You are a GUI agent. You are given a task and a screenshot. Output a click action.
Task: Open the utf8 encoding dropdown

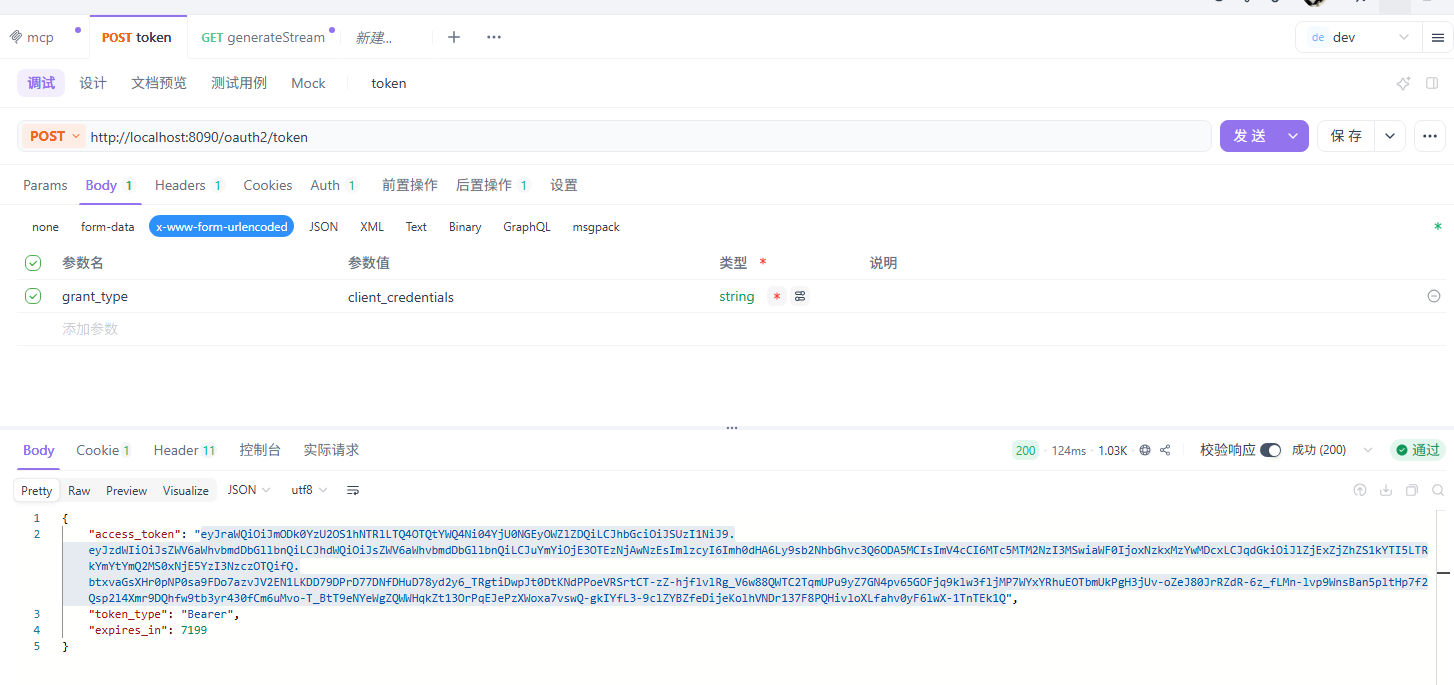click(x=309, y=490)
